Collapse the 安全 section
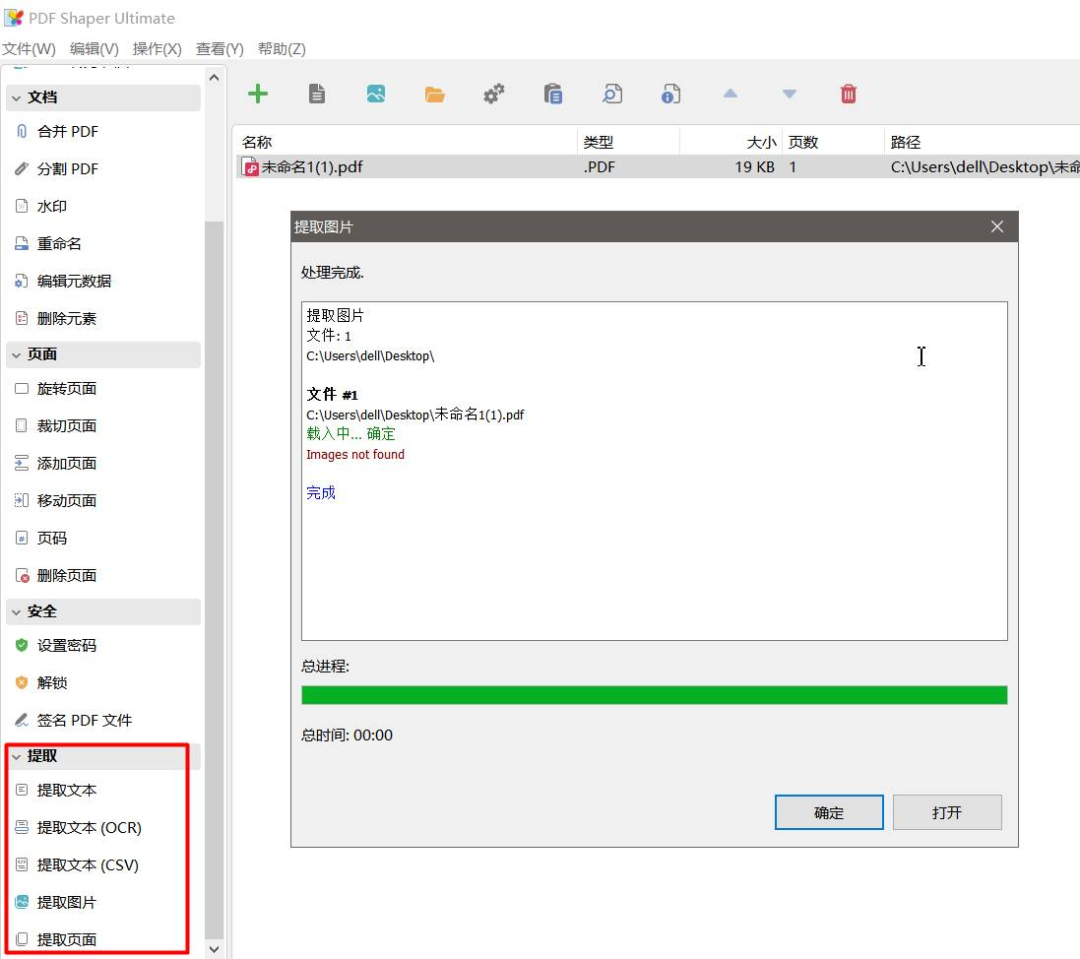This screenshot has height=959, width=1080. pyautogui.click(x=103, y=612)
